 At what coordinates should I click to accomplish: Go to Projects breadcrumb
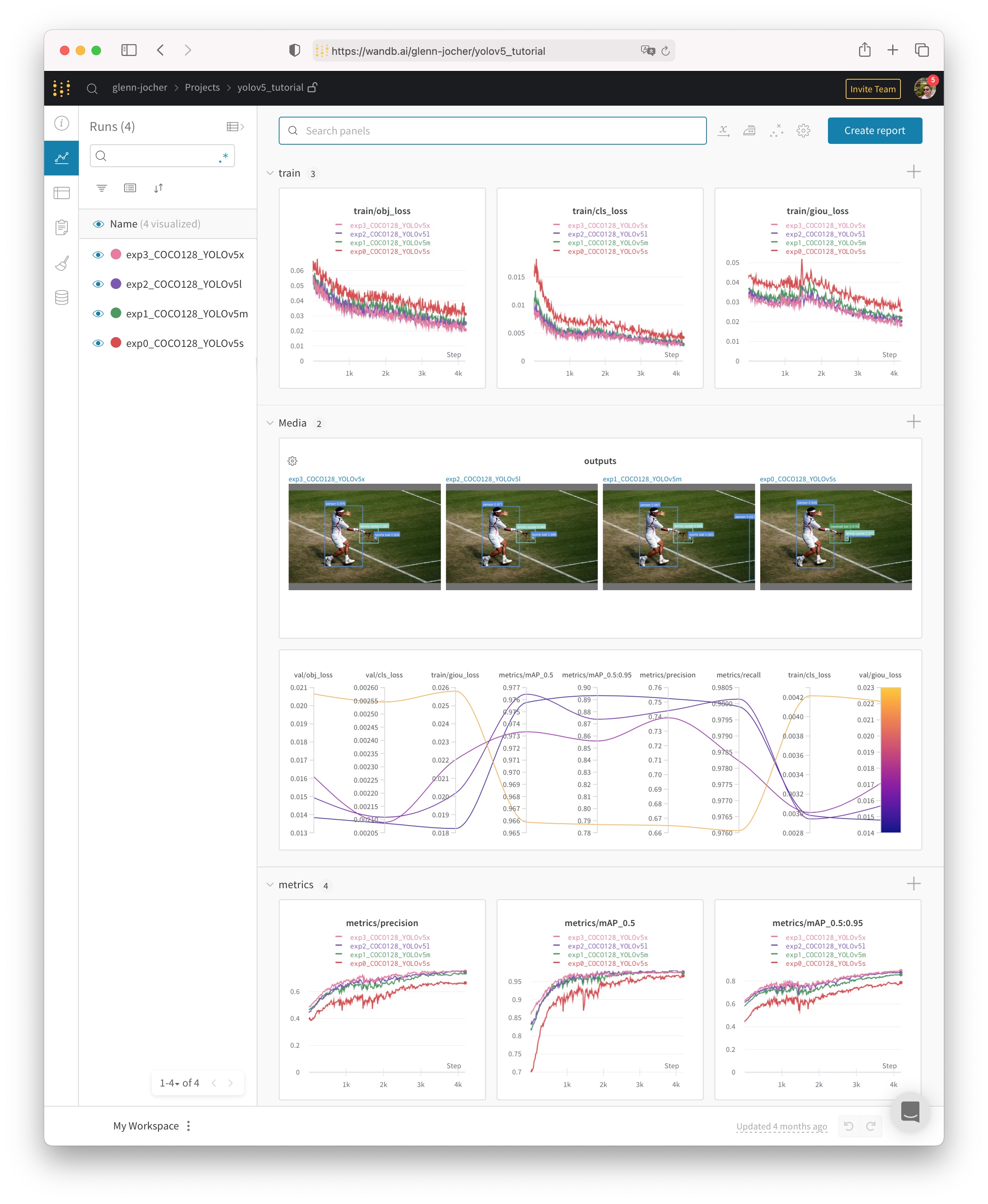(x=202, y=88)
